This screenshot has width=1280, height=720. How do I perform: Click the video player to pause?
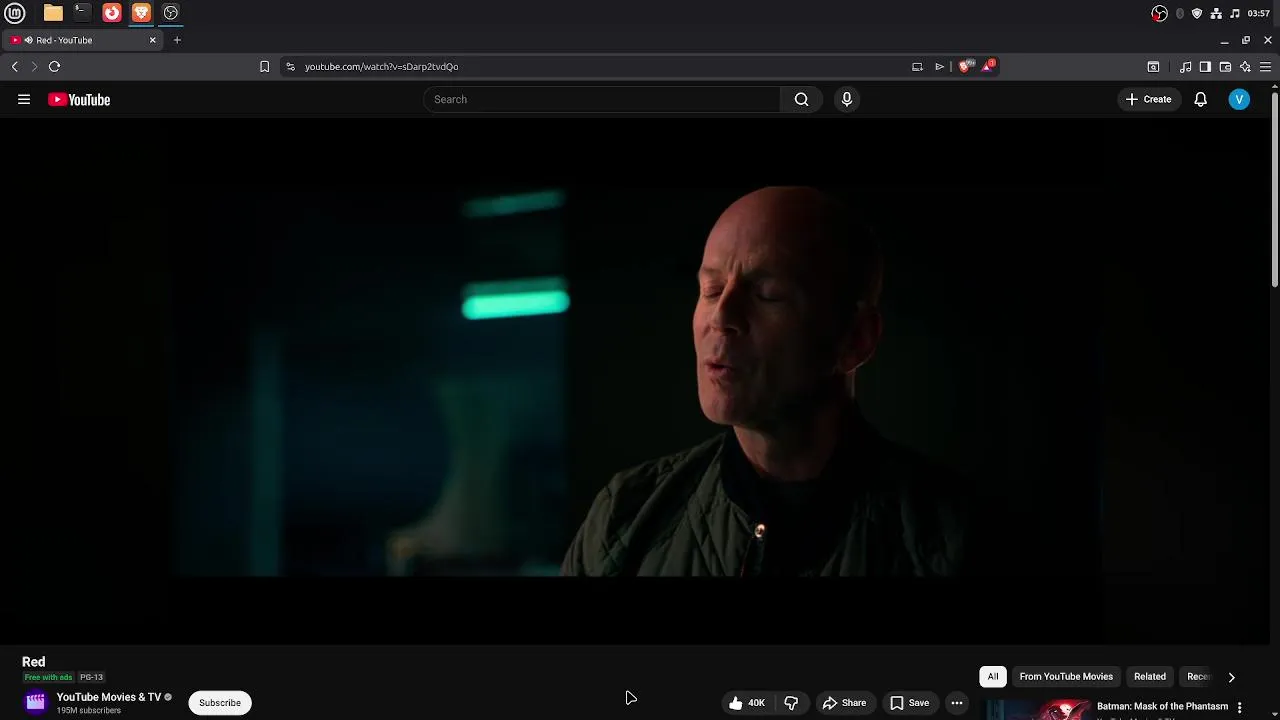pyautogui.click(x=636, y=382)
